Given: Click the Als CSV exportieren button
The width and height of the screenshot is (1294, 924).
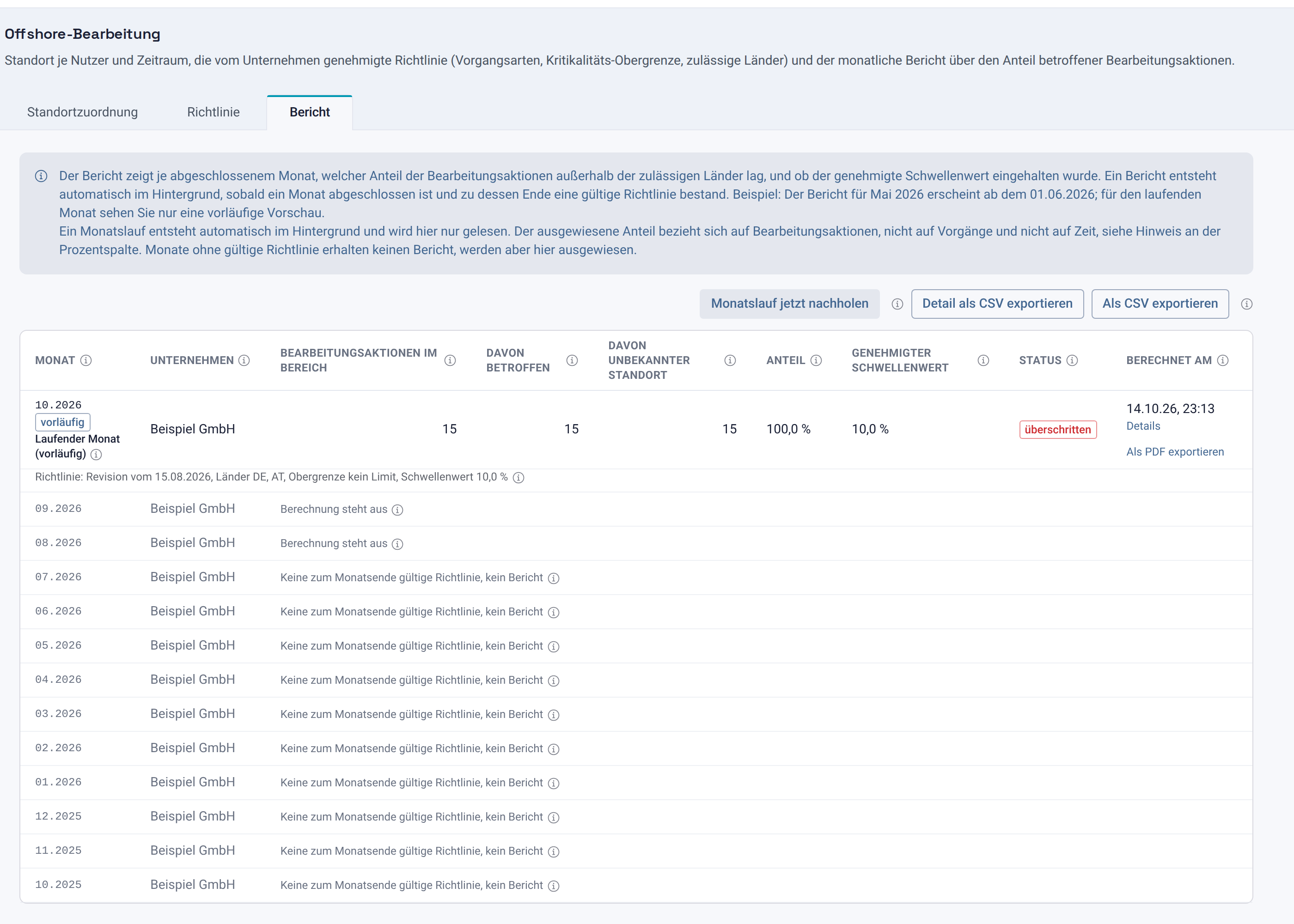Looking at the screenshot, I should pyautogui.click(x=1160, y=304).
